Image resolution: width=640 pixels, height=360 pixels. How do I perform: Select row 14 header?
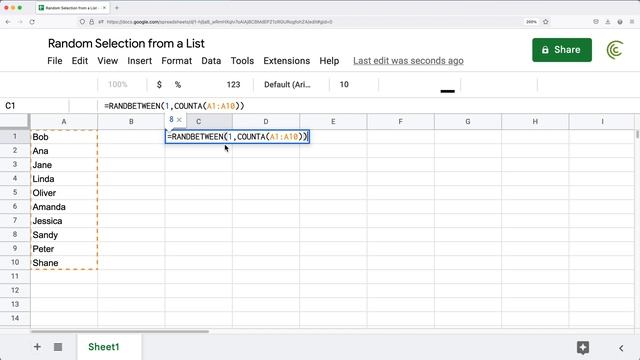[x=15, y=318]
